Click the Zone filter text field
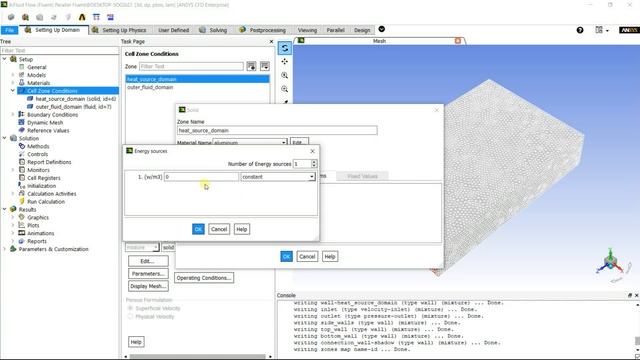Screen dimensions: 640x360 191,66
